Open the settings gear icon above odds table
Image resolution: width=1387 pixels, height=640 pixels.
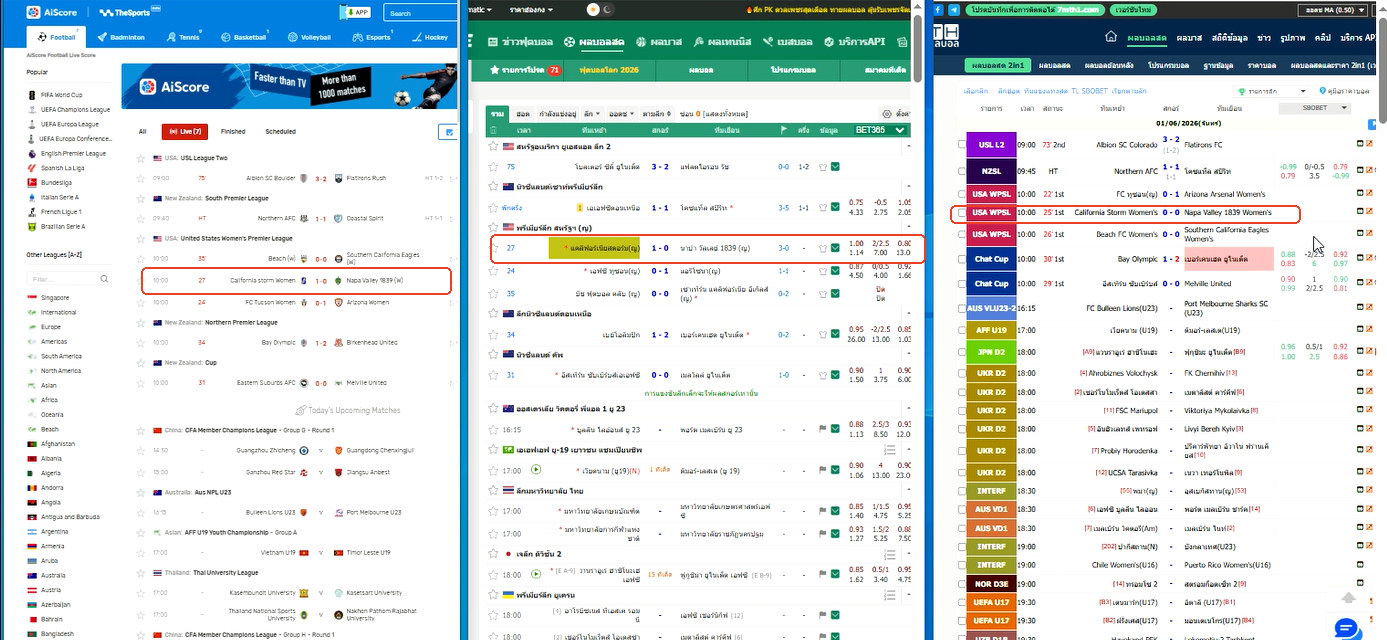886,114
